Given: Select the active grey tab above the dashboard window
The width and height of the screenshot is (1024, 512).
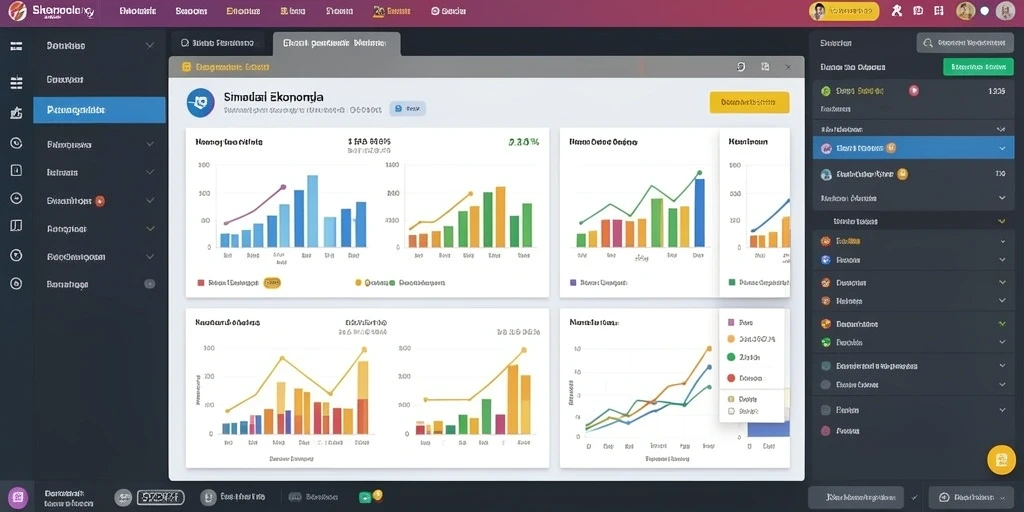Looking at the screenshot, I should [x=336, y=44].
